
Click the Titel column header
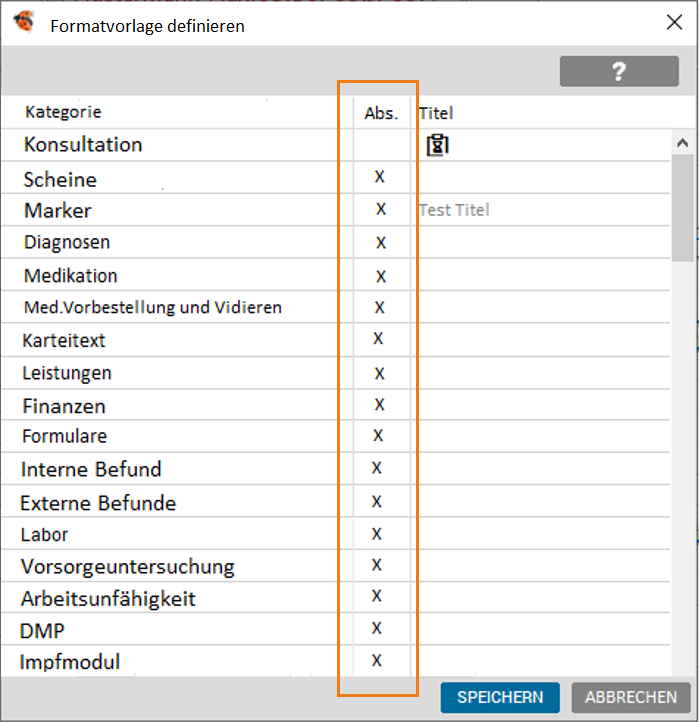pyautogui.click(x=436, y=113)
